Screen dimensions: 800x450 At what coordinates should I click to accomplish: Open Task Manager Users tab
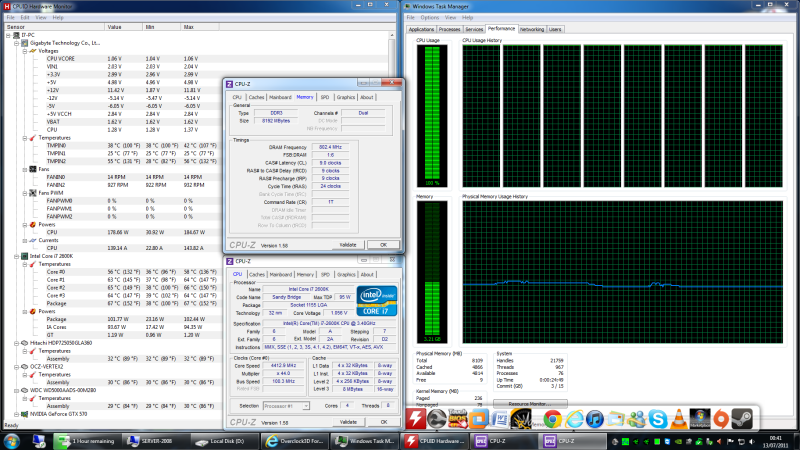[555, 30]
